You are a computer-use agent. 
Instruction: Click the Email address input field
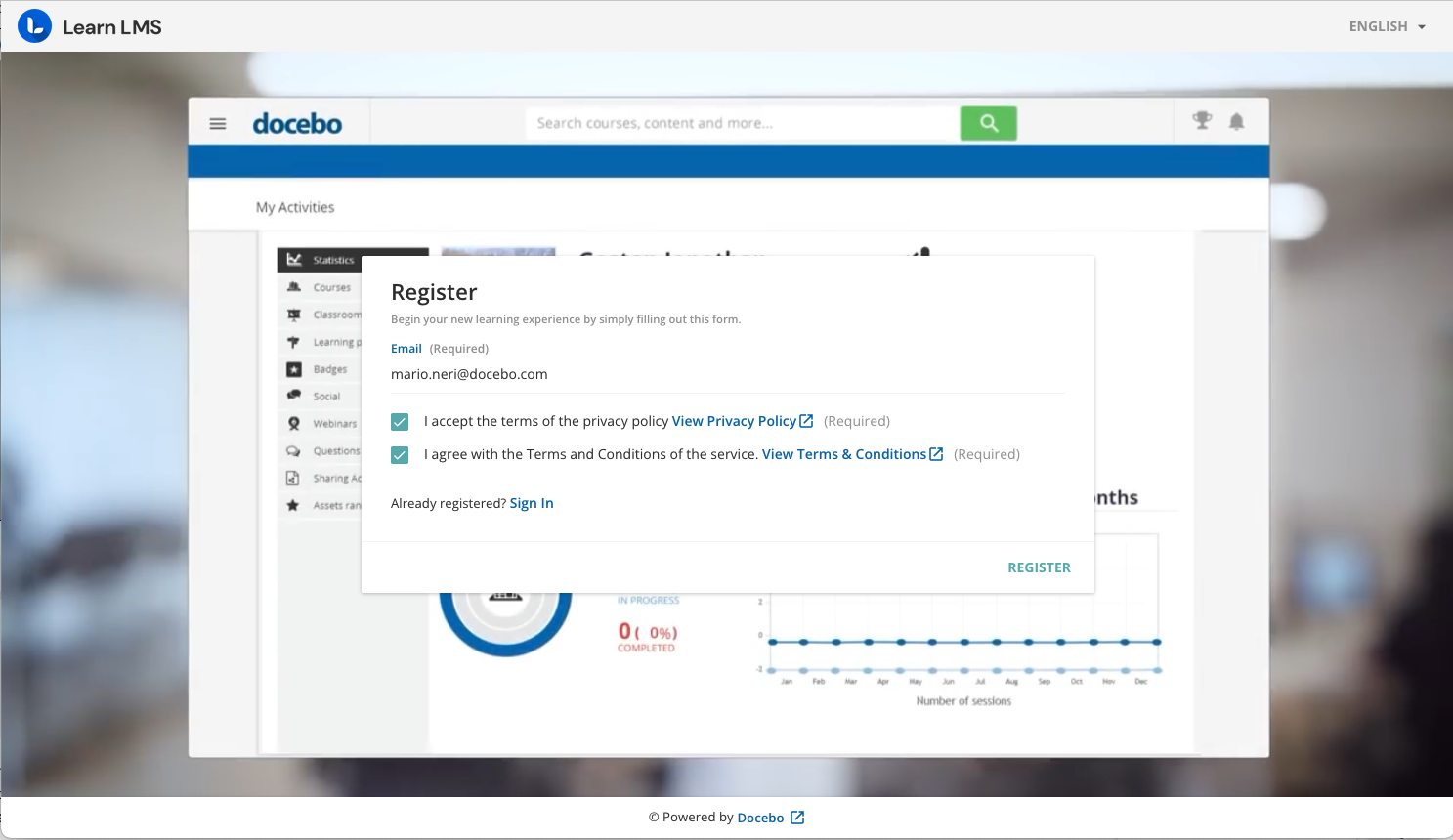pos(727,374)
